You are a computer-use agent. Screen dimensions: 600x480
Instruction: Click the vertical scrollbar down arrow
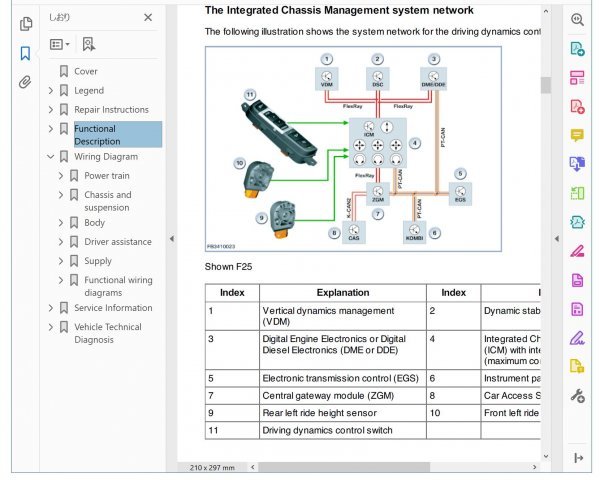pos(546,456)
